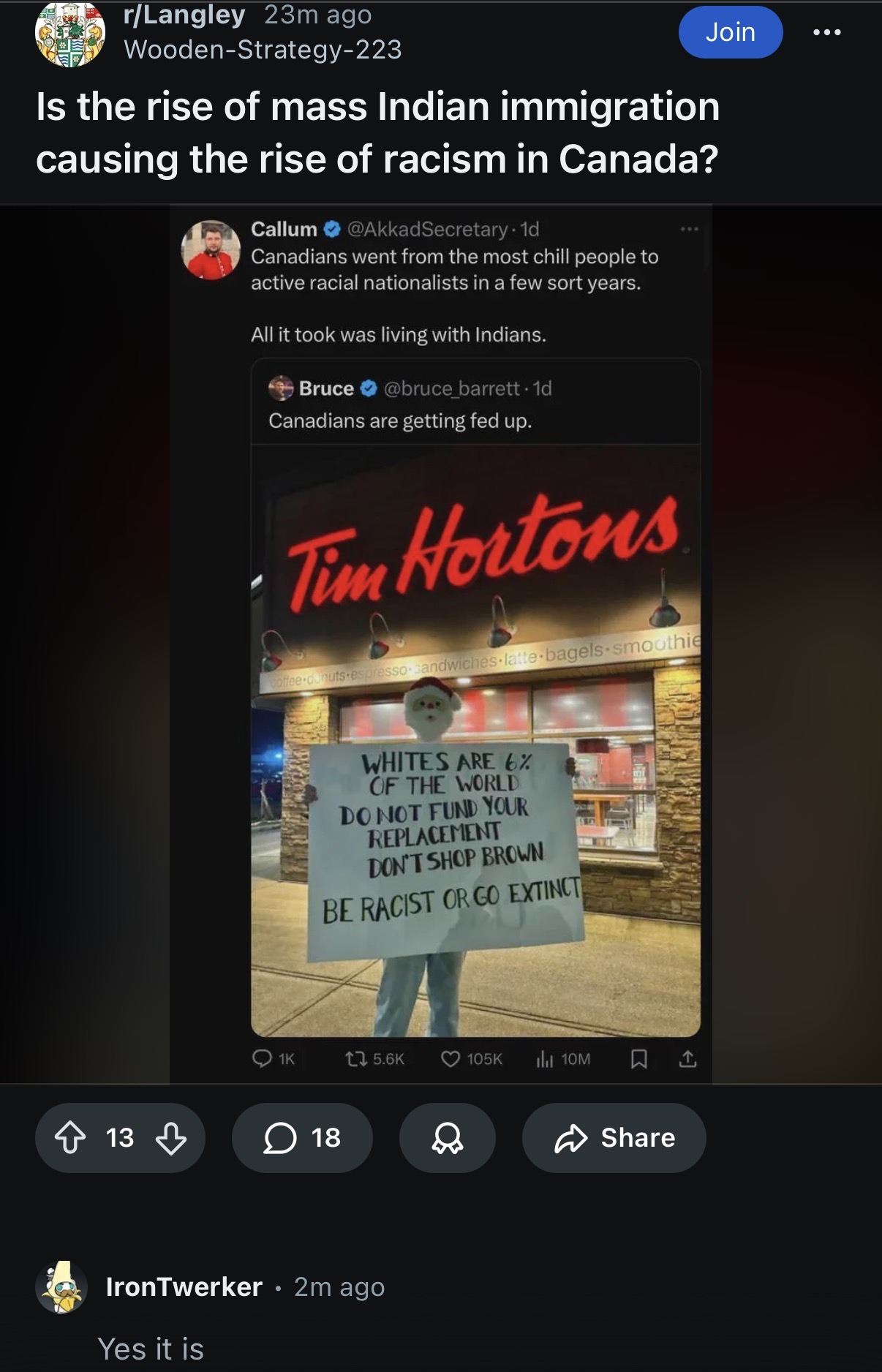Give an award to the post
This screenshot has width=882, height=1372.
click(x=447, y=1138)
